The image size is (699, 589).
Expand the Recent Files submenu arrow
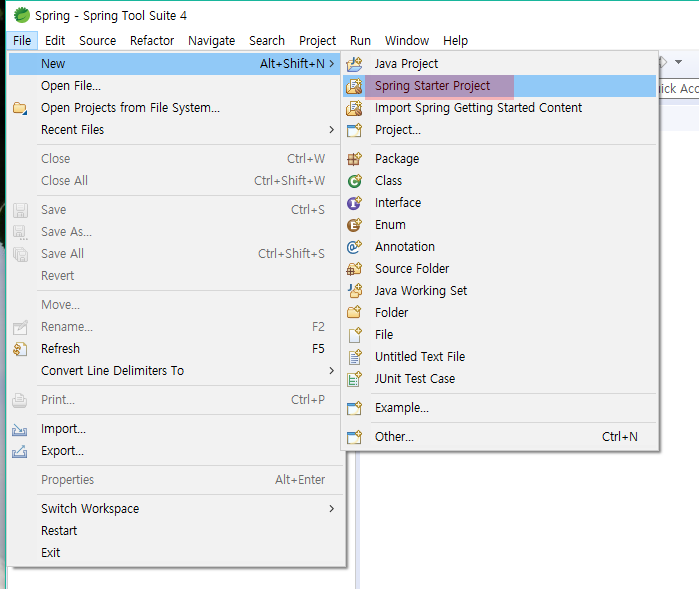(x=331, y=130)
